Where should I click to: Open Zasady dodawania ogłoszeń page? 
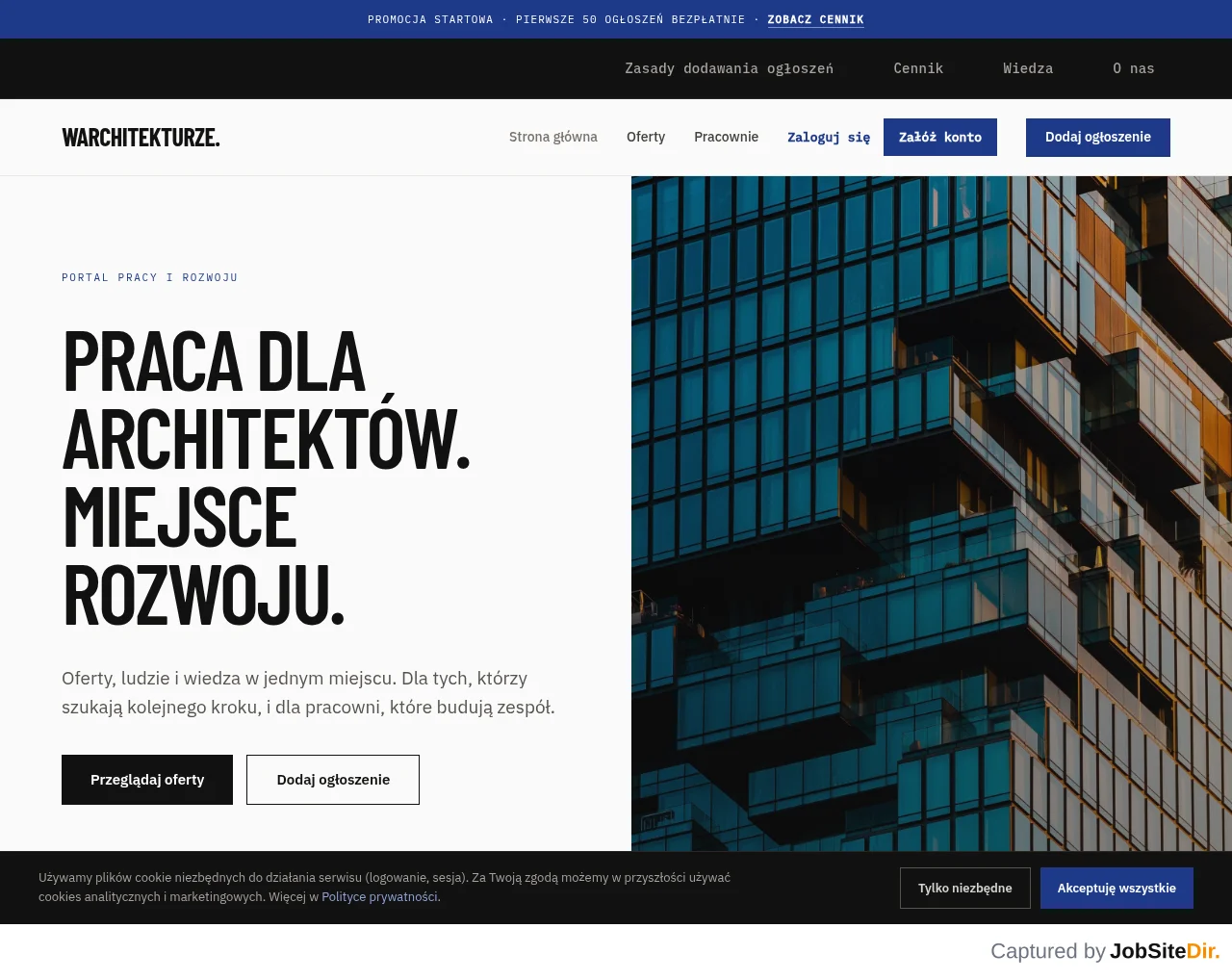point(729,68)
